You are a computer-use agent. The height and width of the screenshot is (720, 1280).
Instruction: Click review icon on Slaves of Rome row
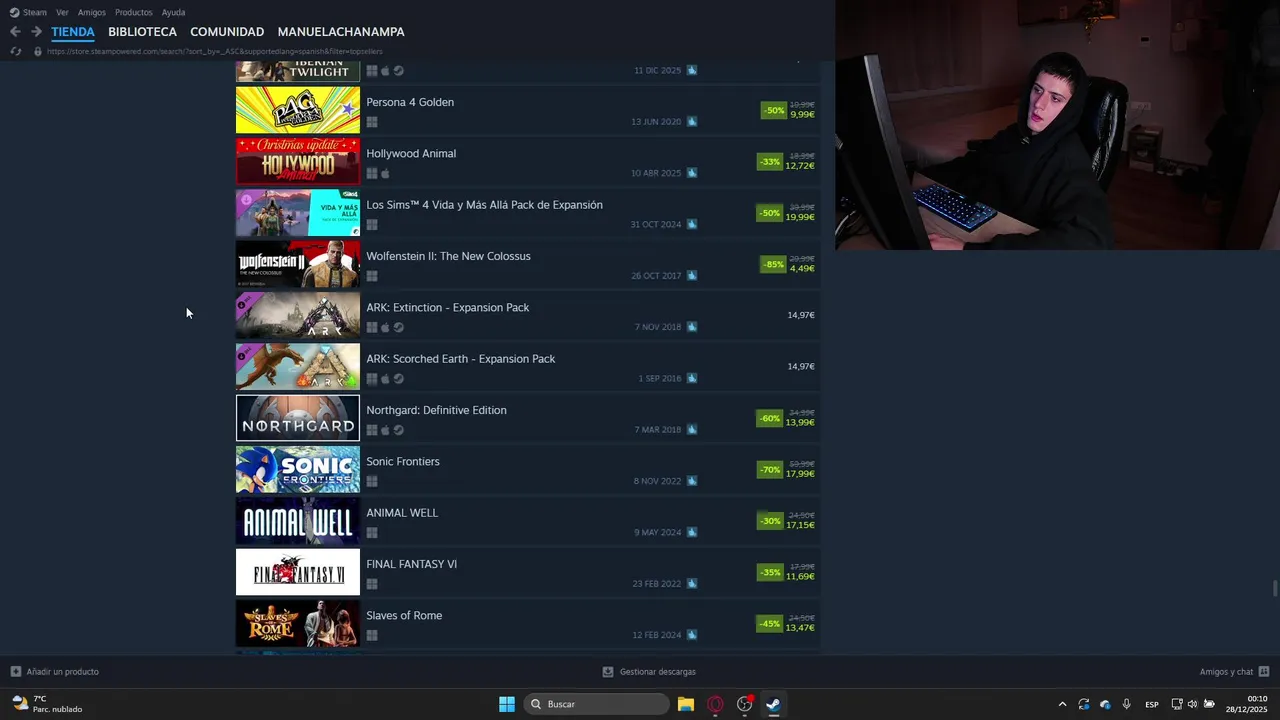pyautogui.click(x=692, y=635)
